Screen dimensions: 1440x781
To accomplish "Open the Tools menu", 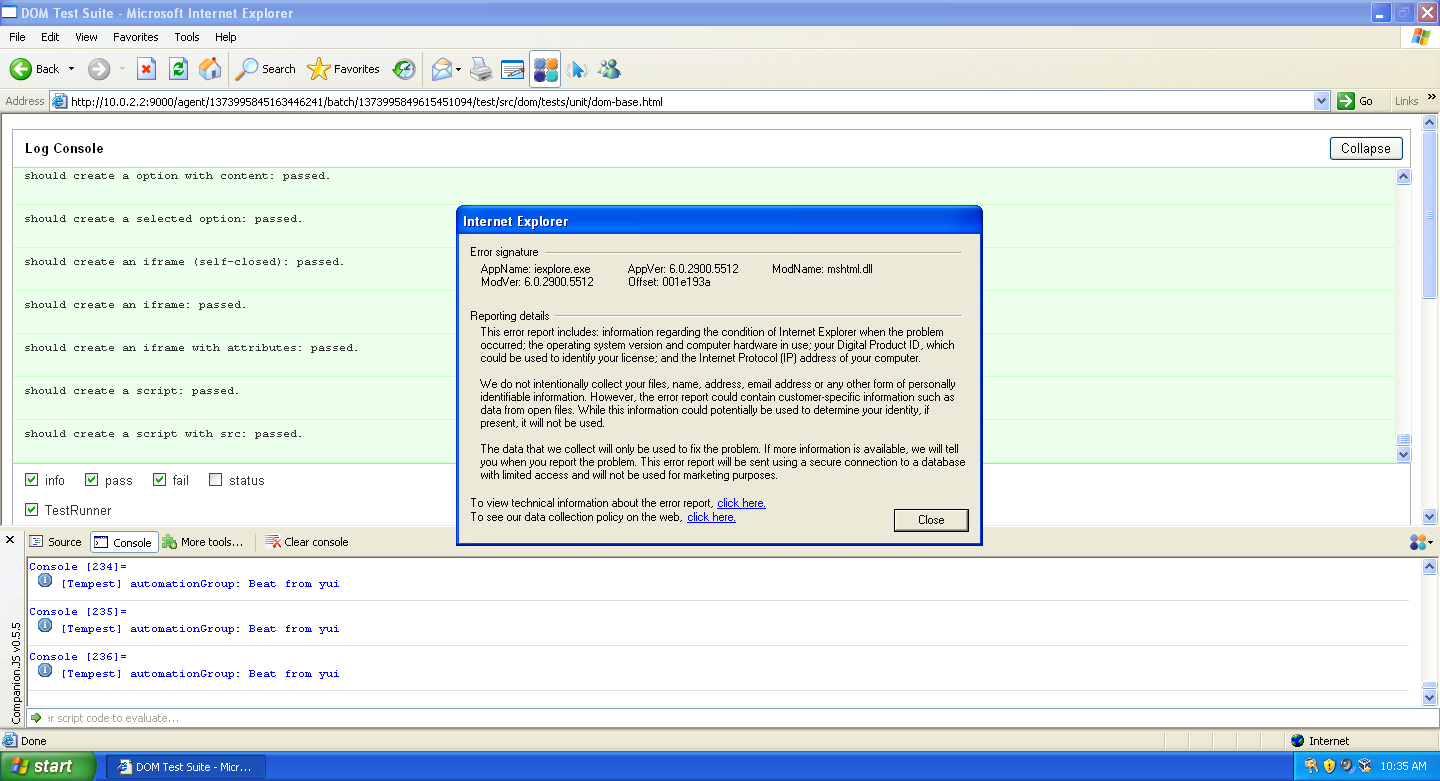I will (x=187, y=37).
